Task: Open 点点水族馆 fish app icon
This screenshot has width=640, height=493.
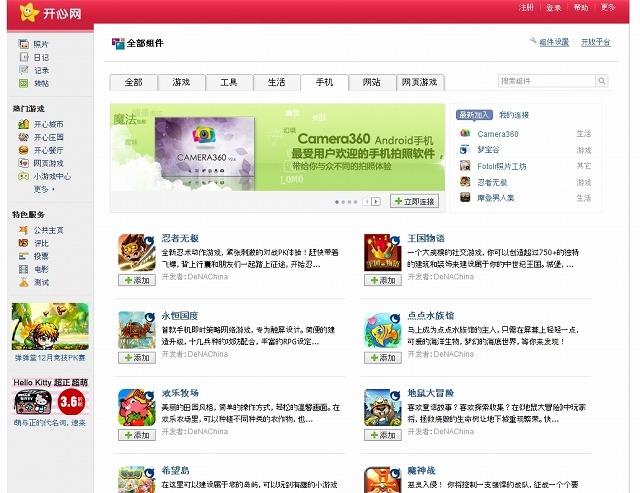Action: click(x=382, y=330)
